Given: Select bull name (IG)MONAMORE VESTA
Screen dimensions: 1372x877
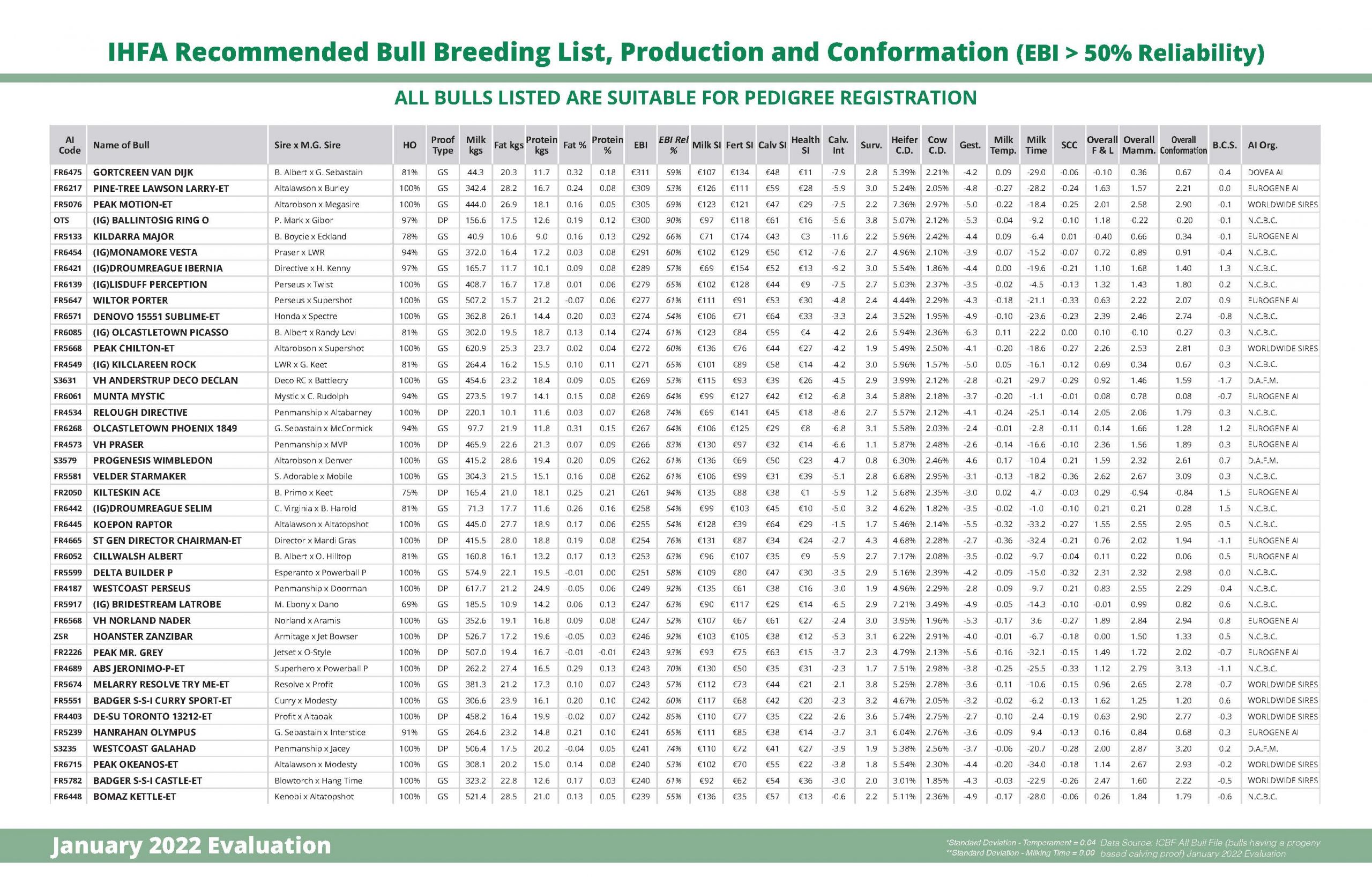Looking at the screenshot, I should click(145, 252).
